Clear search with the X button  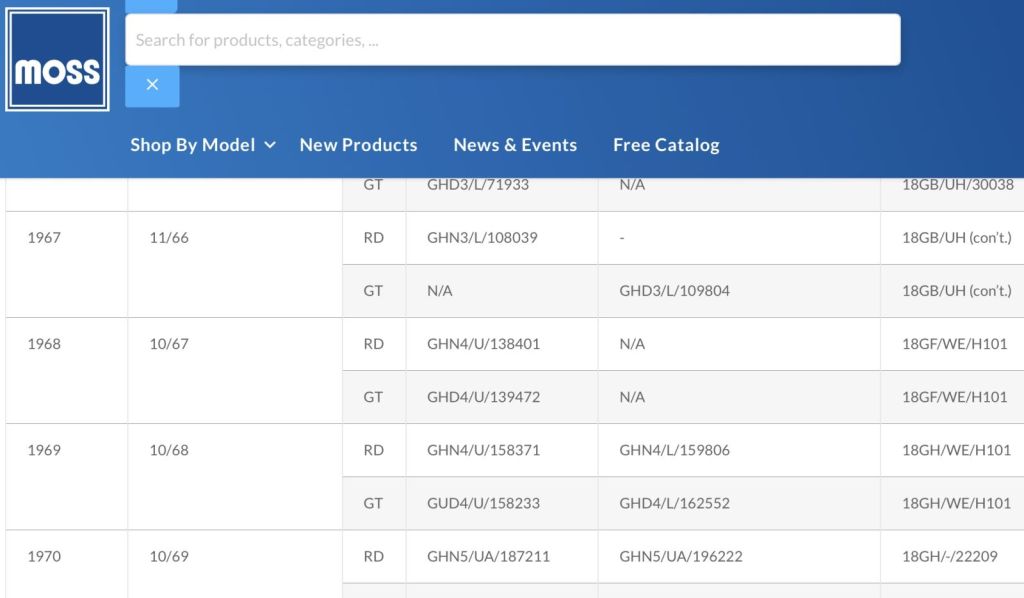(x=152, y=85)
